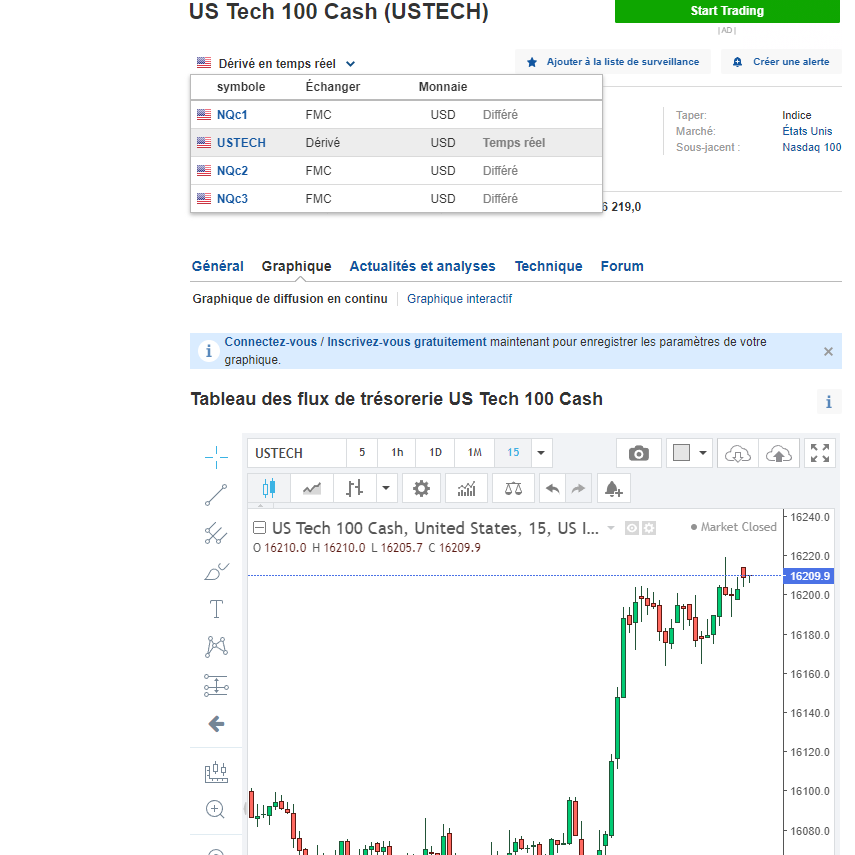This screenshot has width=855, height=855.
Task: Collapse the US Tech 100 Cash legend
Action: 260,527
